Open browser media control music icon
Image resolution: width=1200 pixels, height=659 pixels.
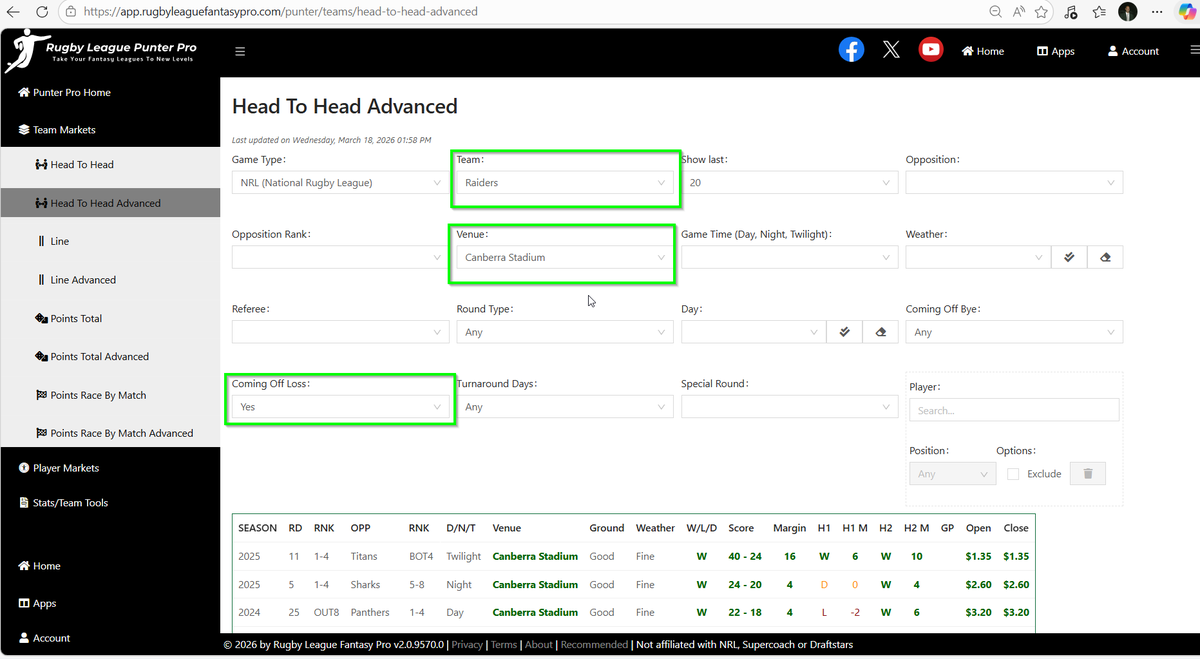1071,12
